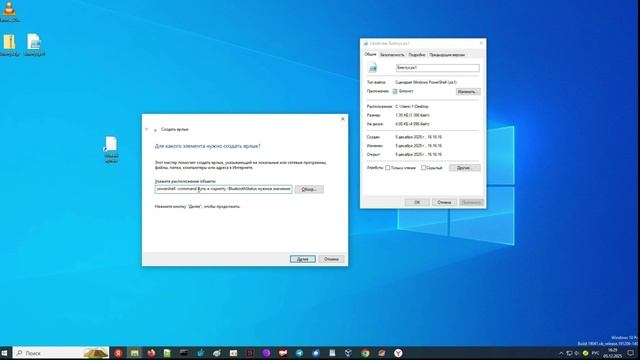Switch the РУС keyboard language indicator

click(596, 353)
